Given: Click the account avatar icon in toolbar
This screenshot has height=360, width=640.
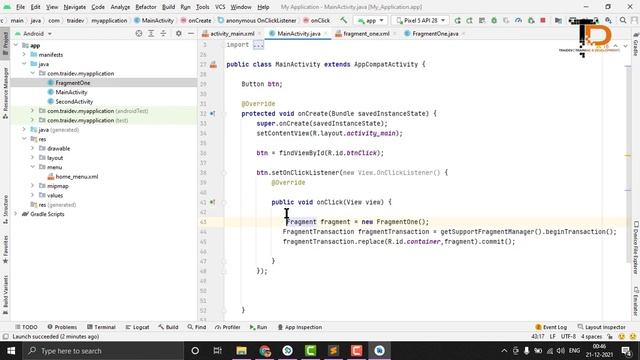Looking at the screenshot, I should [x=635, y=20].
